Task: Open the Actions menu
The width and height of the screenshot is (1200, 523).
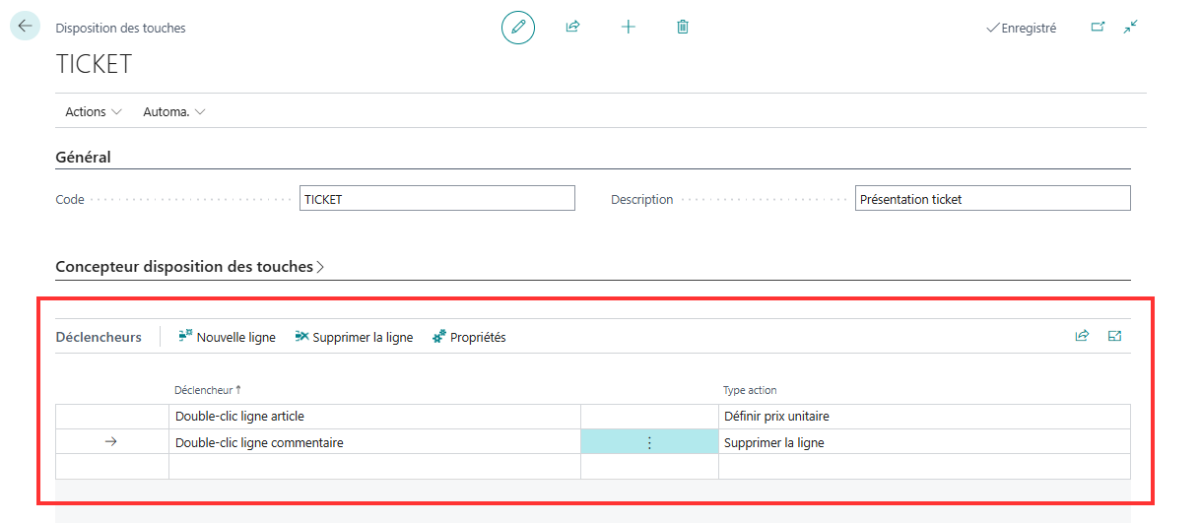Action: click(x=94, y=112)
